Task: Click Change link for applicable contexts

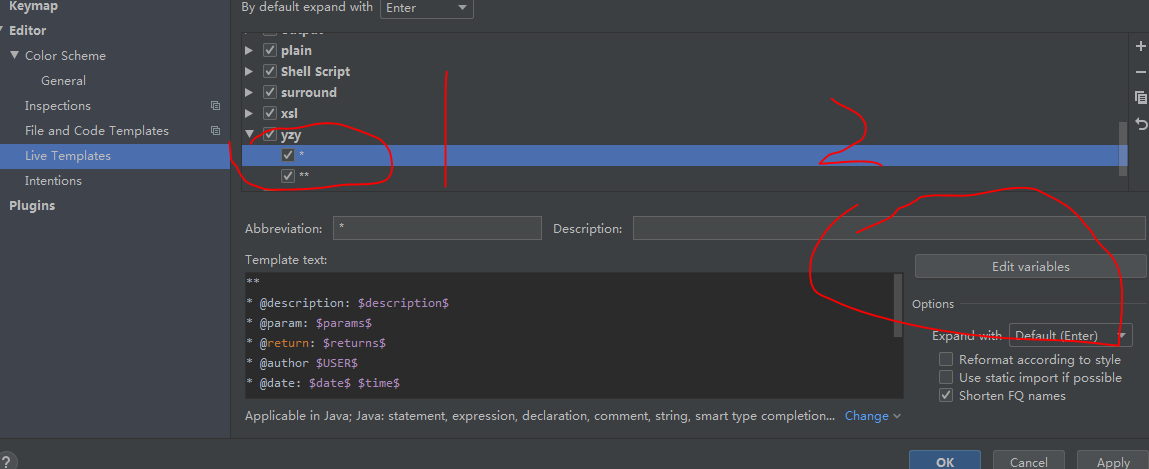Action: [x=866, y=416]
